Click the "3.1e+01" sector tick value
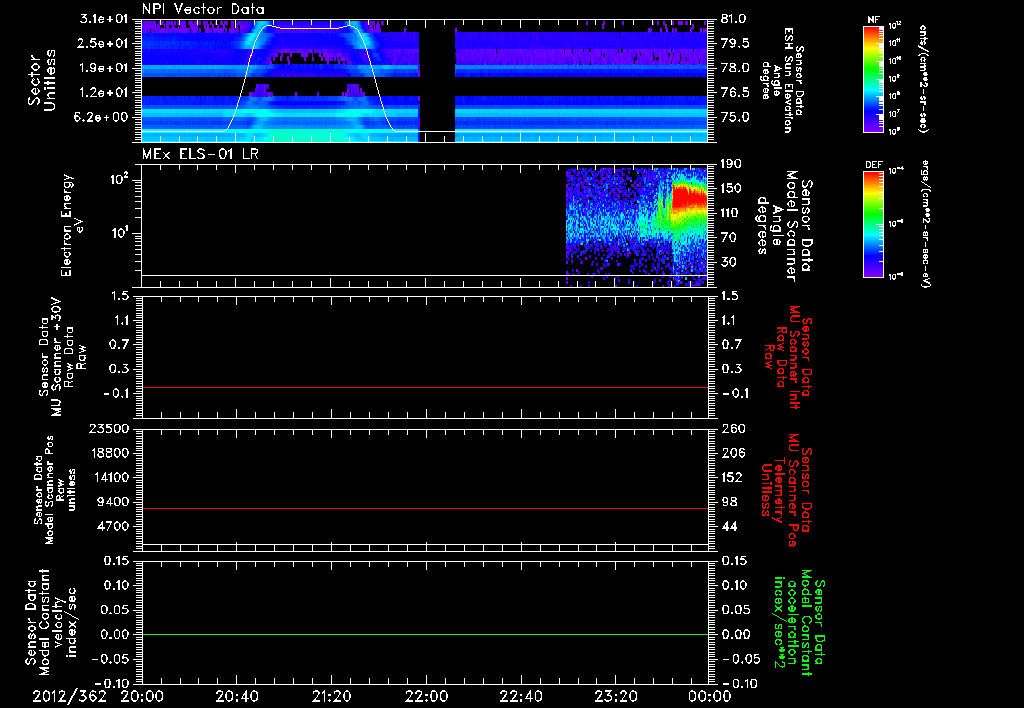The height and width of the screenshot is (708, 1024). tap(104, 19)
